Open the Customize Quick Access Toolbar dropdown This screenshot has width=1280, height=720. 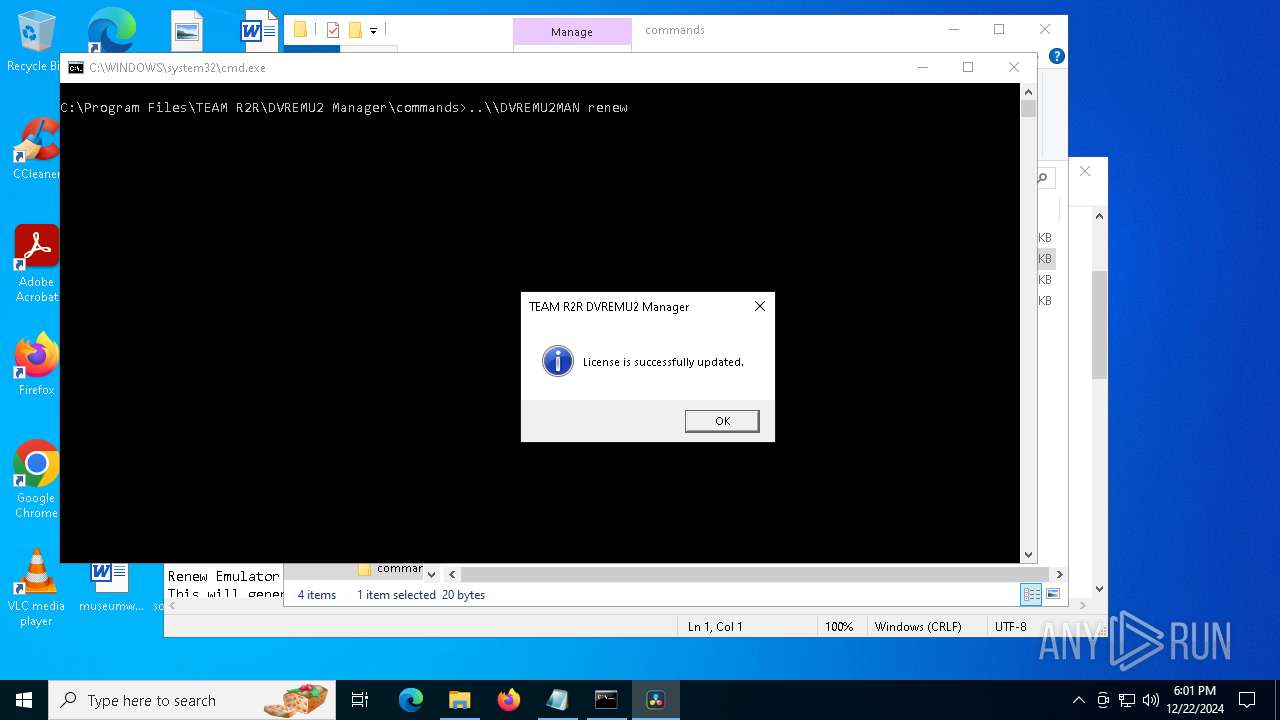point(373,31)
